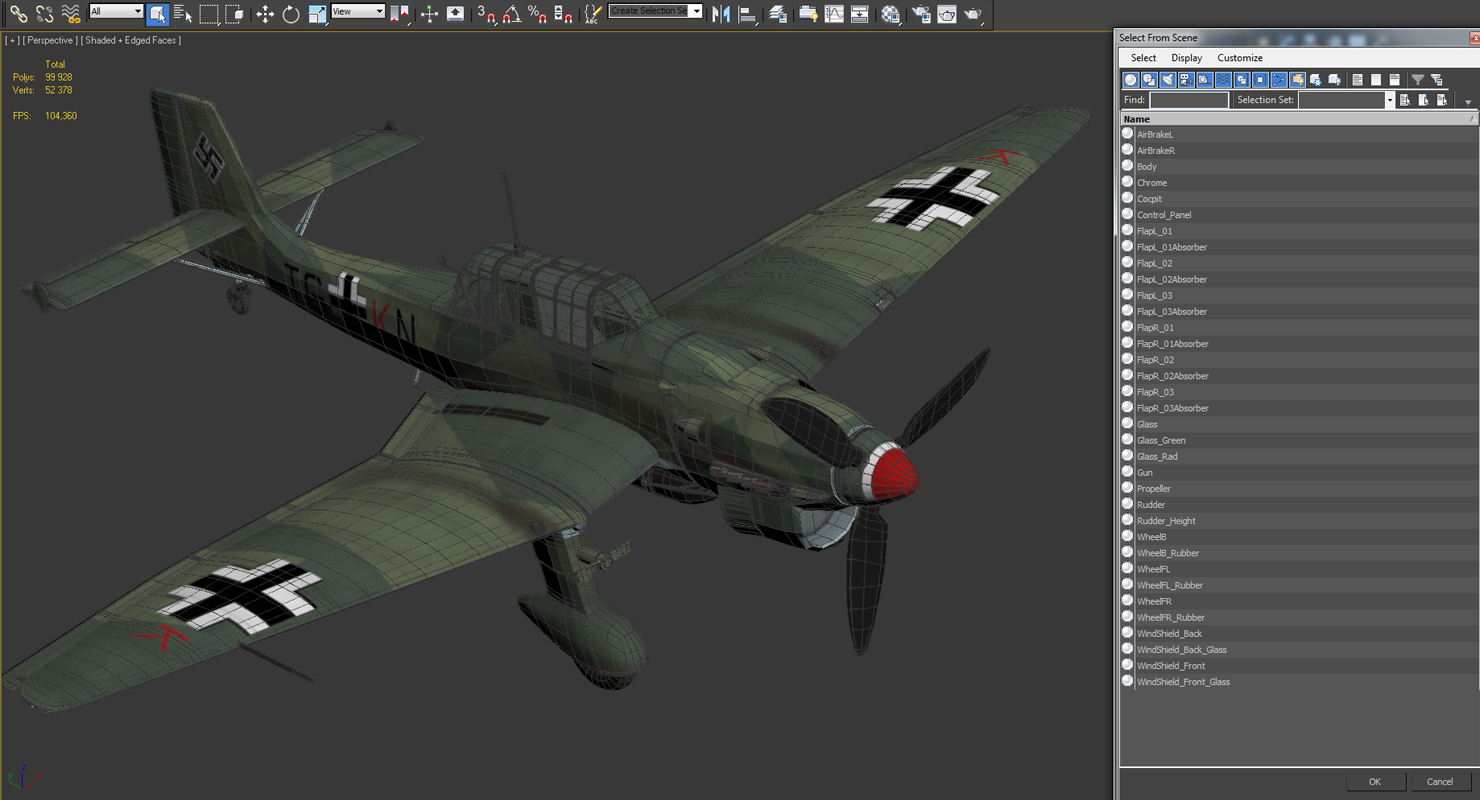Toggle Display Bones filter in Select From Scene

tap(1279, 80)
